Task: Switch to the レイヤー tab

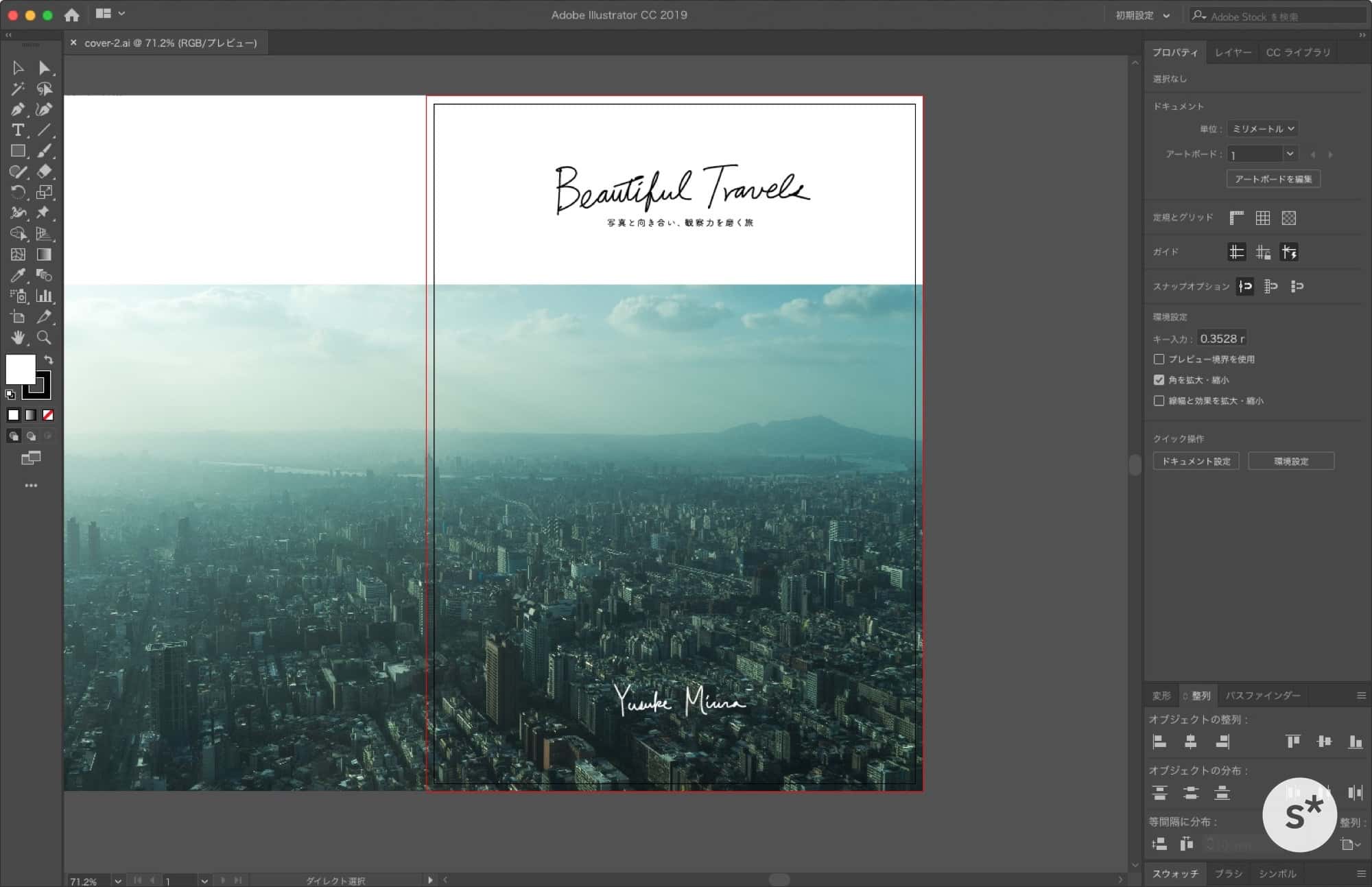Action: coord(1233,52)
